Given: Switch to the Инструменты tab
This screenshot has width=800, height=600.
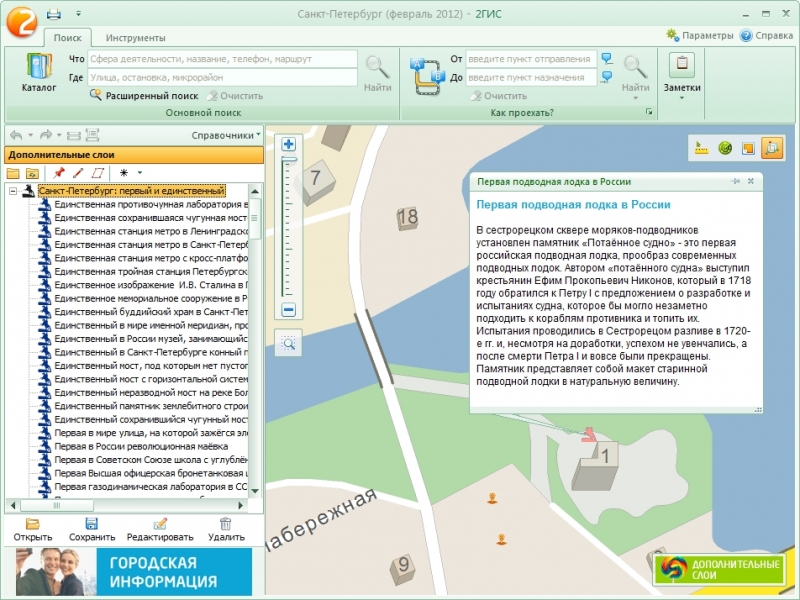Looking at the screenshot, I should pos(135,38).
